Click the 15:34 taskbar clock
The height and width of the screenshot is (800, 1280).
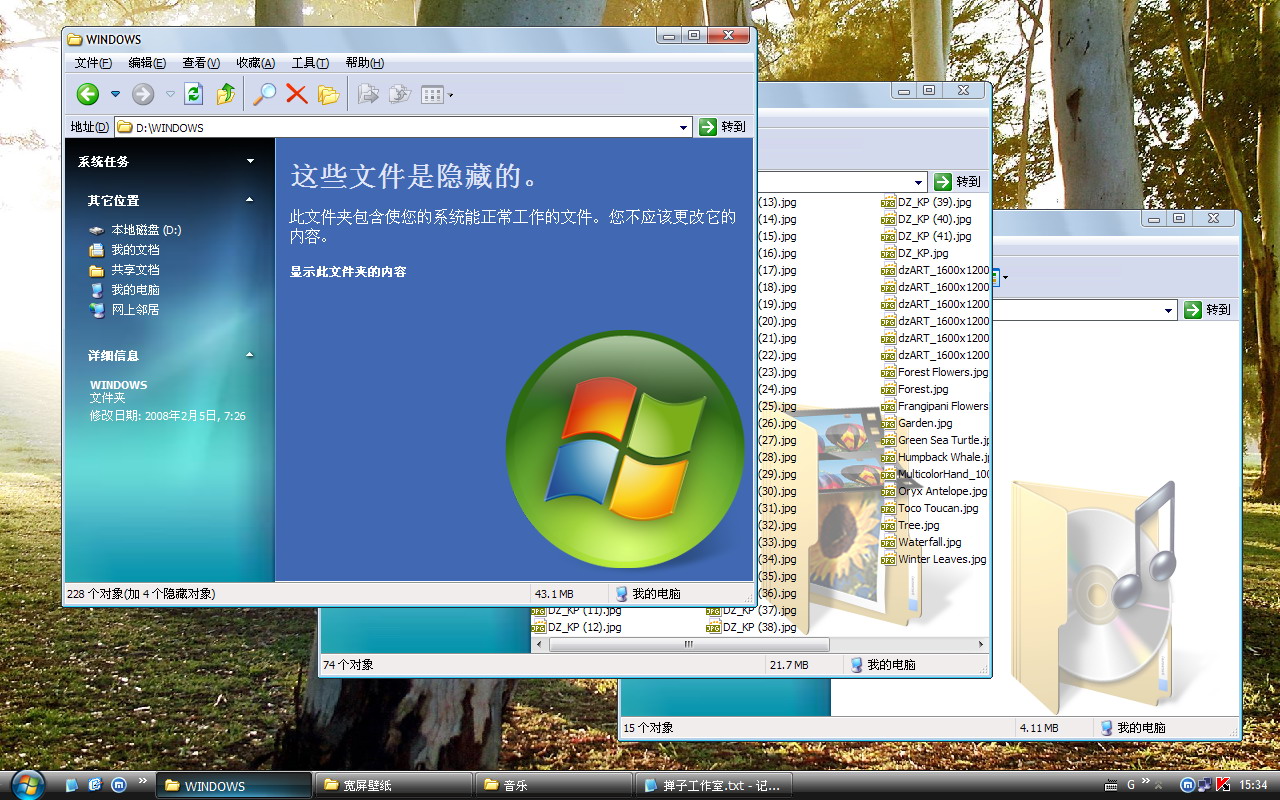[x=1254, y=785]
